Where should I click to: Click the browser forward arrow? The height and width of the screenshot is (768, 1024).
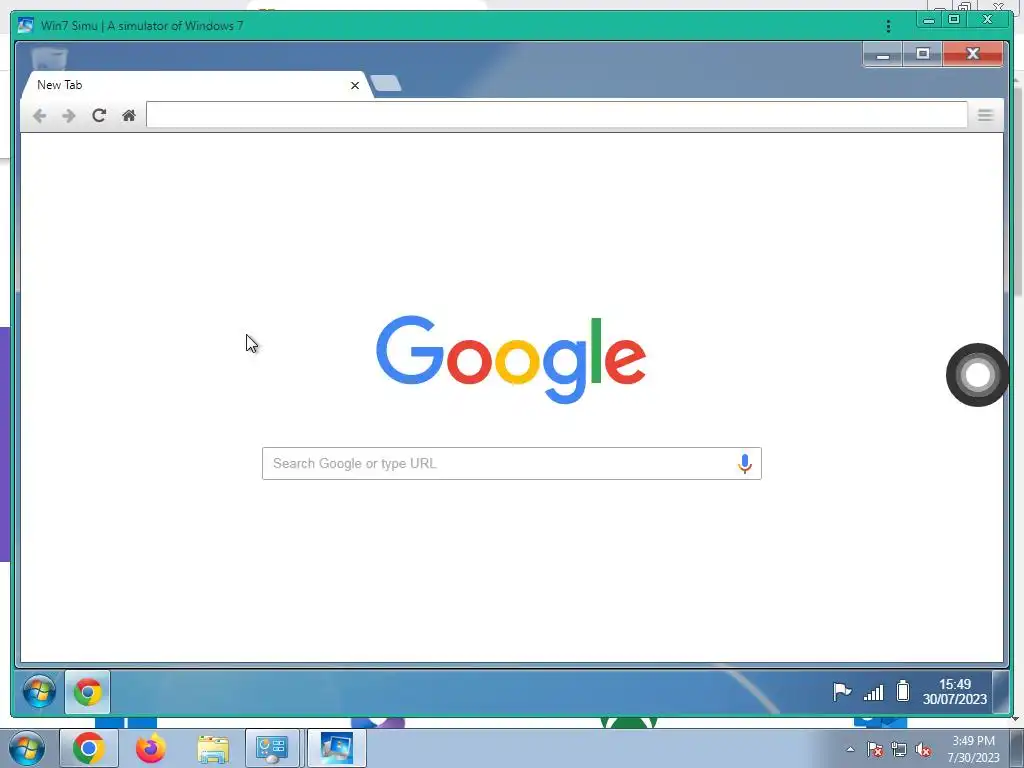(x=69, y=116)
